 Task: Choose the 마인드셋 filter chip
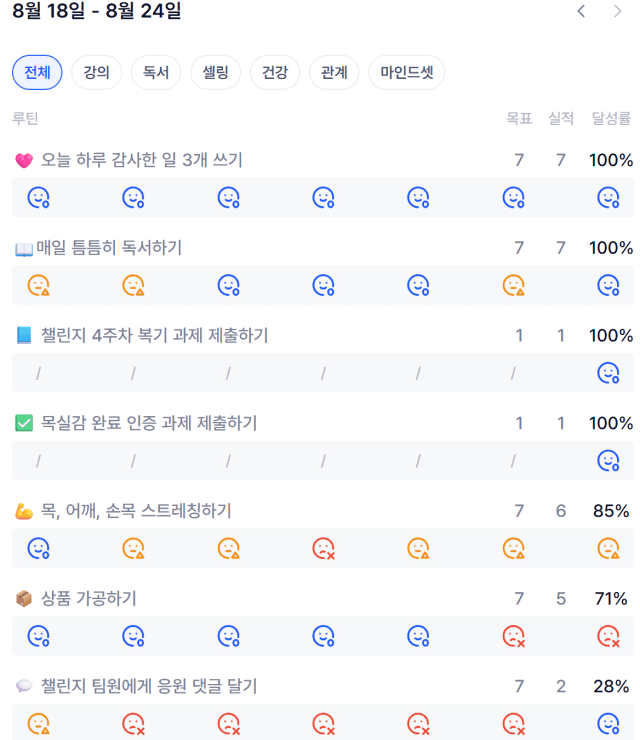407,72
